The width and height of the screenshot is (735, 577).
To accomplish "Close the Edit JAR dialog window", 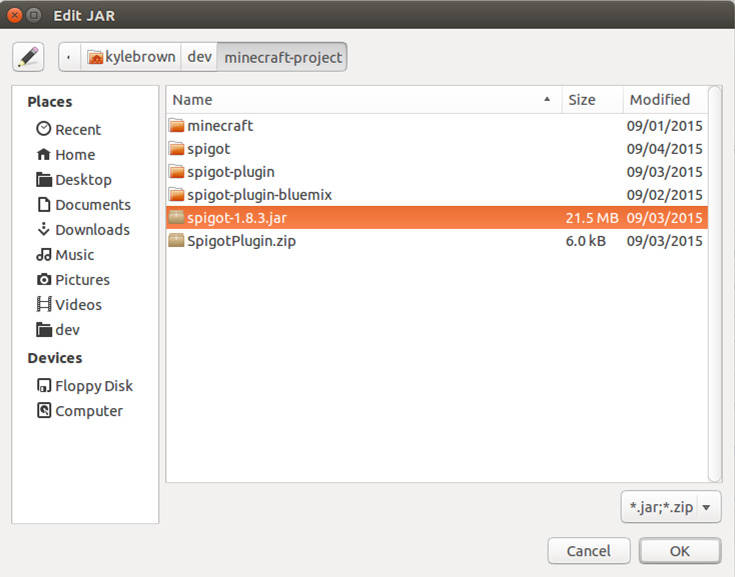I will [x=13, y=15].
